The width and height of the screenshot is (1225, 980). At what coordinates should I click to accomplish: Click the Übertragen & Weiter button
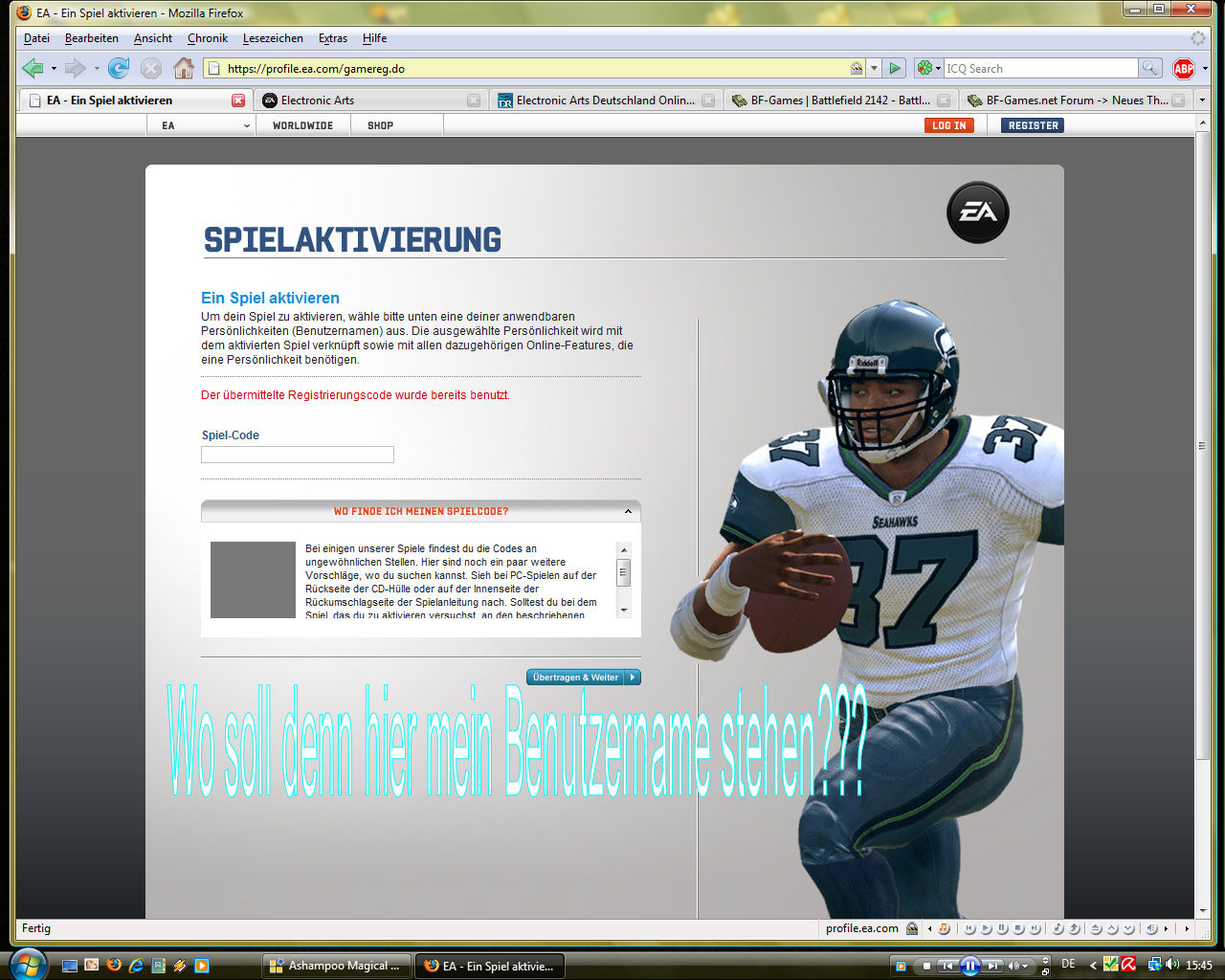(583, 678)
